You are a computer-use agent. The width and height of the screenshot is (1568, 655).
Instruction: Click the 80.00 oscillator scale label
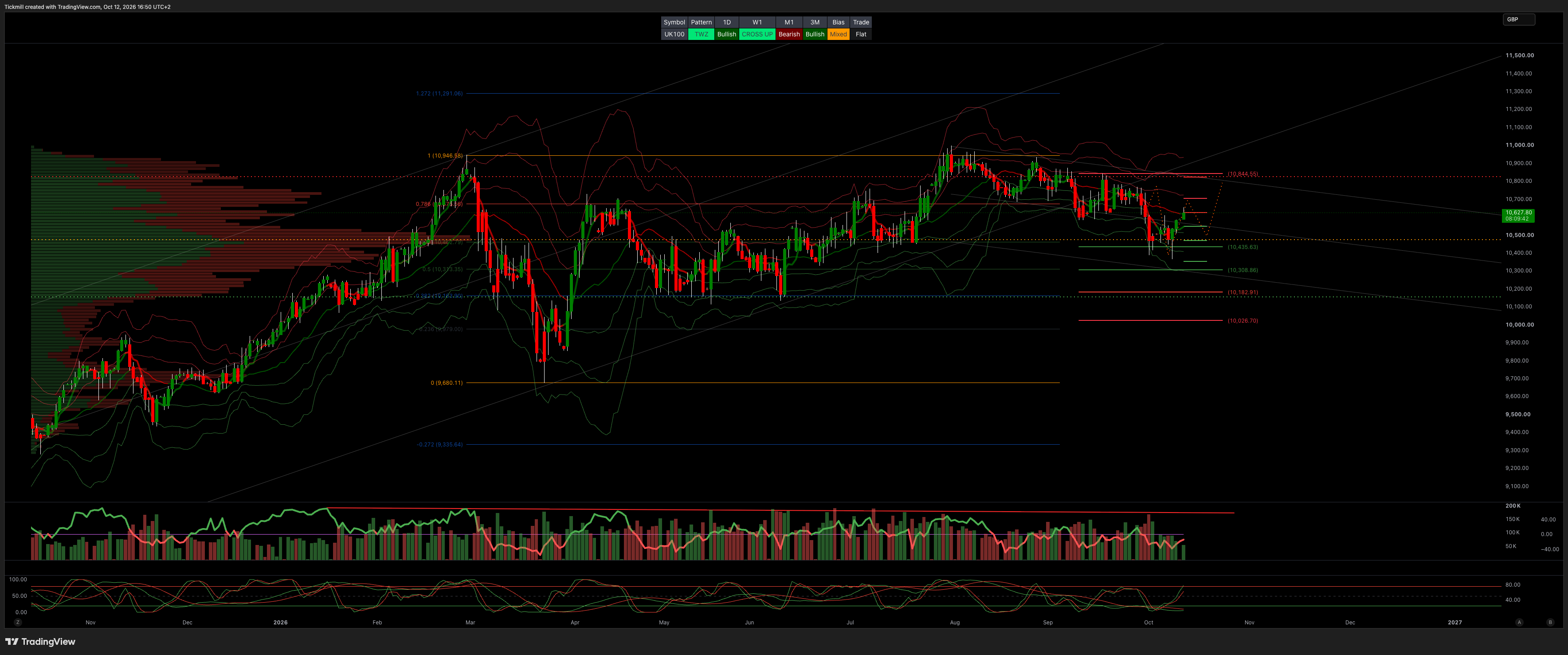(1513, 584)
